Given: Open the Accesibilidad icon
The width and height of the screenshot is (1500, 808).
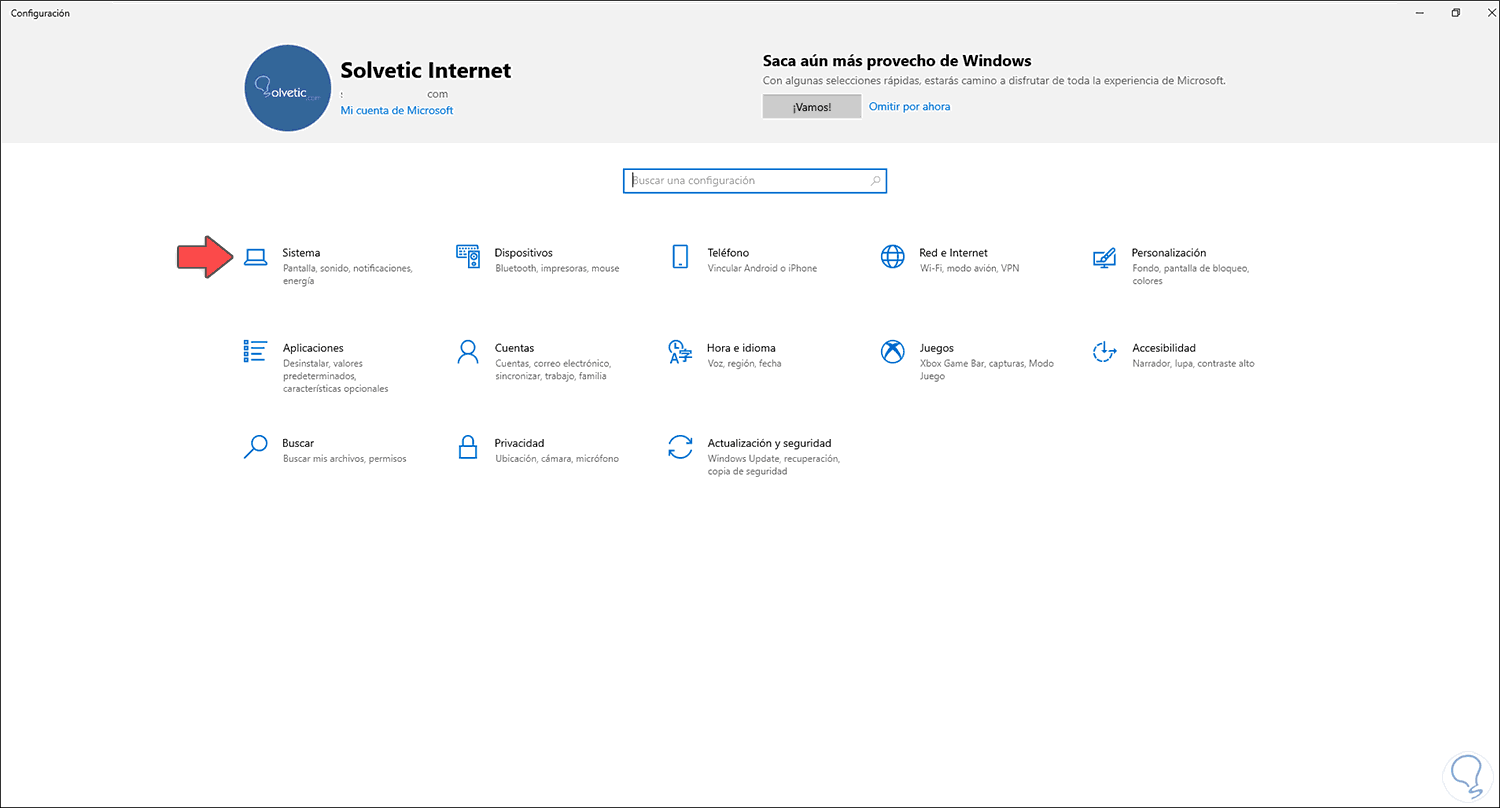Looking at the screenshot, I should coord(1104,351).
